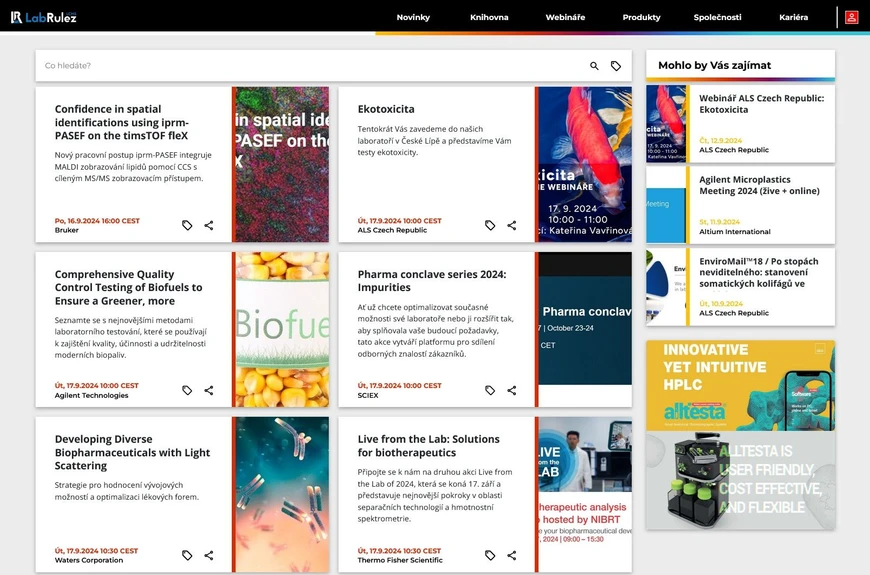870x575 pixels.
Task: Open 'Live from the Lab: Solutions for biotherapeutics'
Action: click(428, 446)
